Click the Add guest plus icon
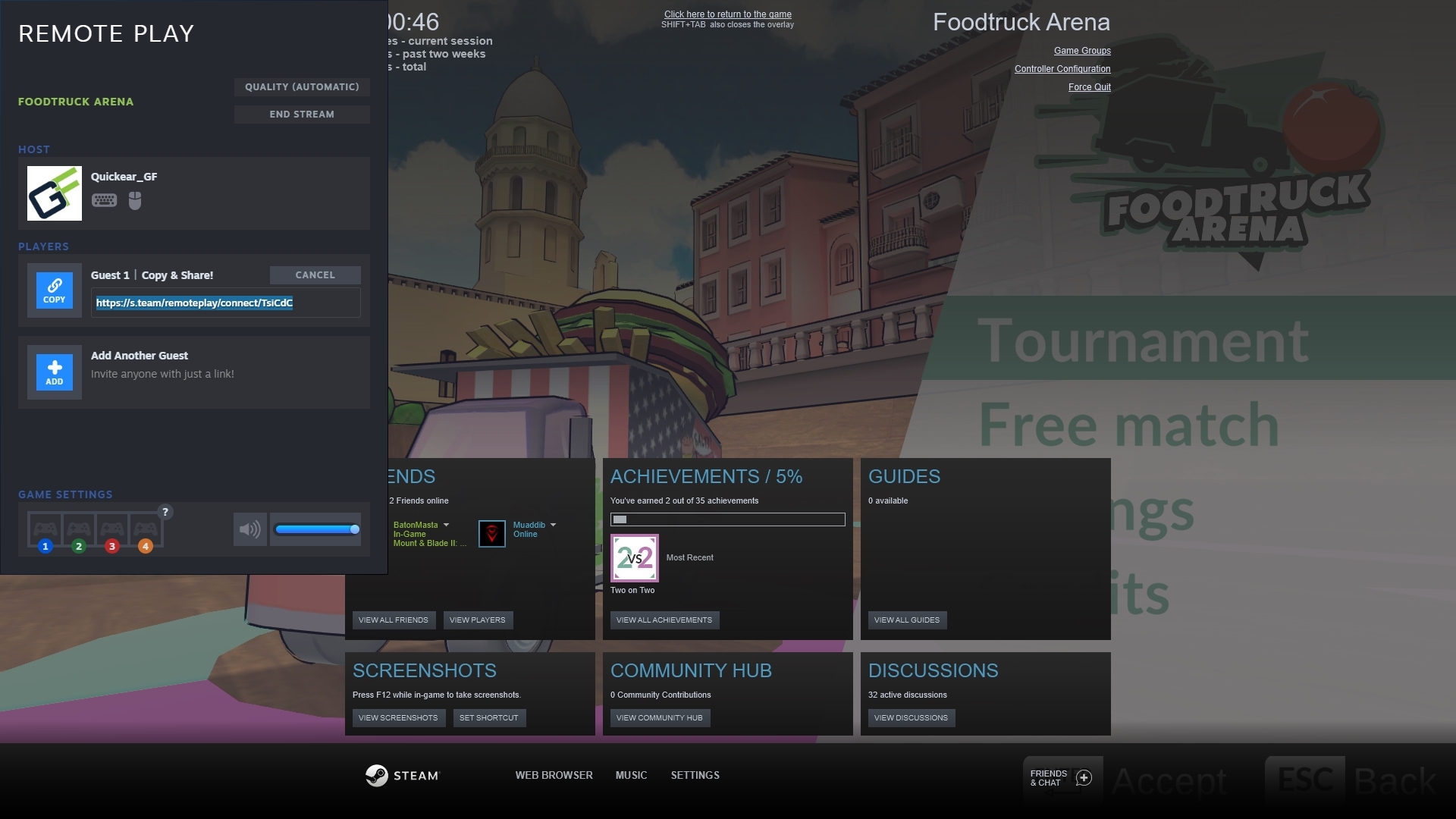 click(55, 372)
